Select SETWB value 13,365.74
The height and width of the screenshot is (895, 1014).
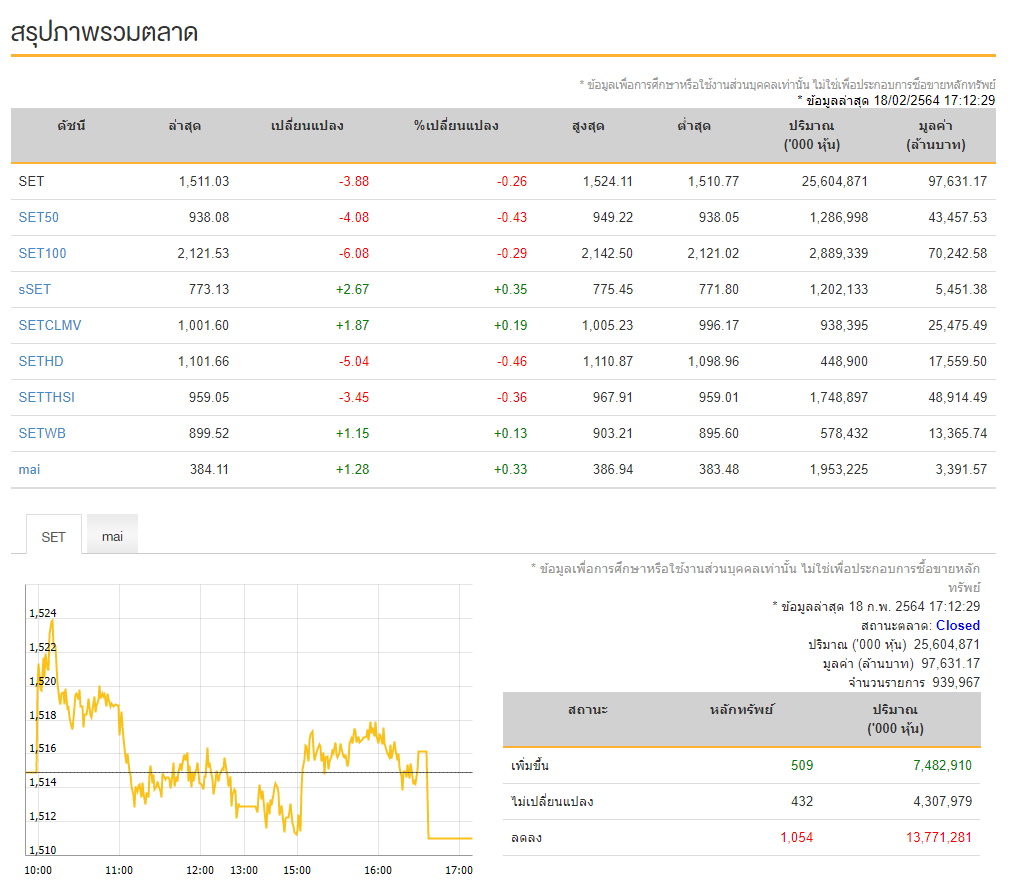(x=958, y=433)
